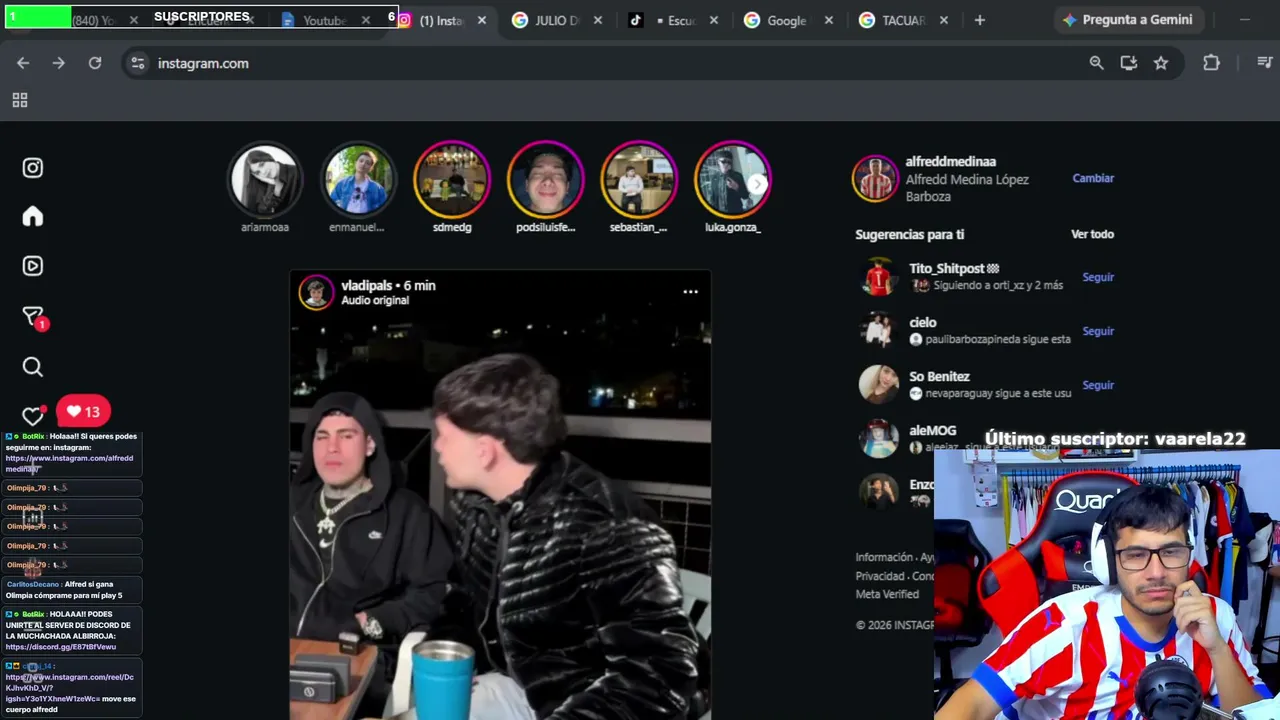View ariarmoaa's story
The width and height of the screenshot is (1280, 720).
265,180
